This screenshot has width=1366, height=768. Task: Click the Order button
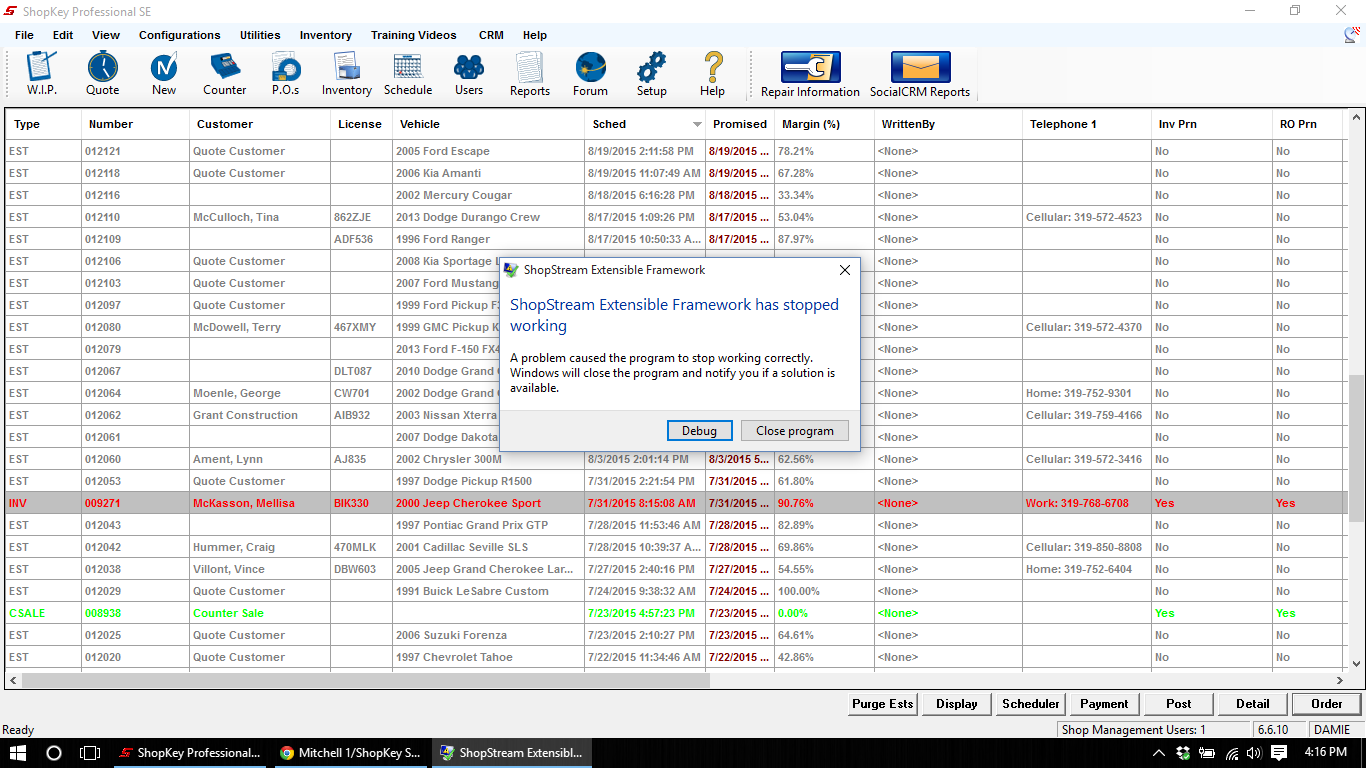pos(1326,704)
